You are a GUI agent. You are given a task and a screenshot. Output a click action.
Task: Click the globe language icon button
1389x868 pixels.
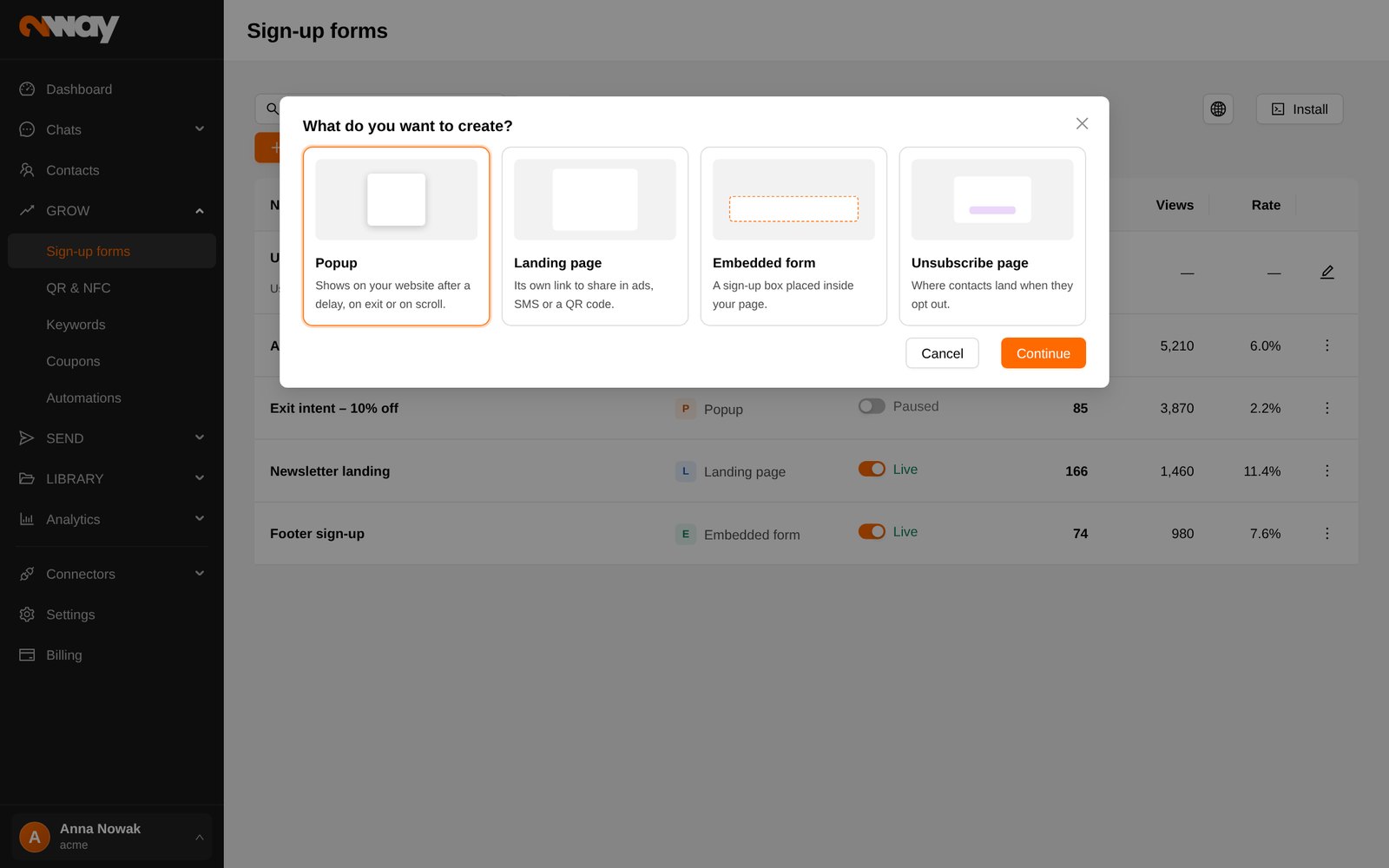[1218, 109]
